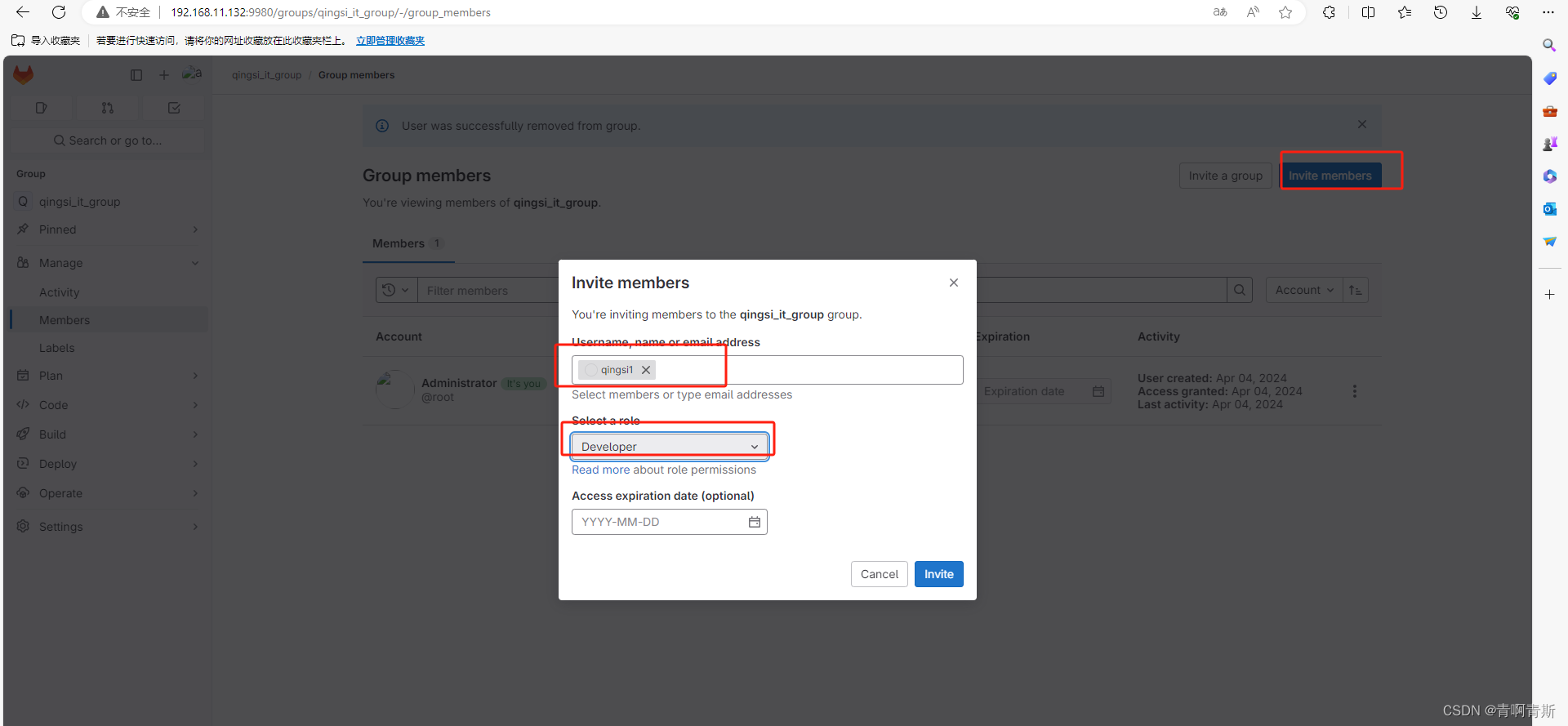Click qingsi_it_group breadcrumb link
Image resolution: width=1568 pixels, height=726 pixels.
[266, 75]
